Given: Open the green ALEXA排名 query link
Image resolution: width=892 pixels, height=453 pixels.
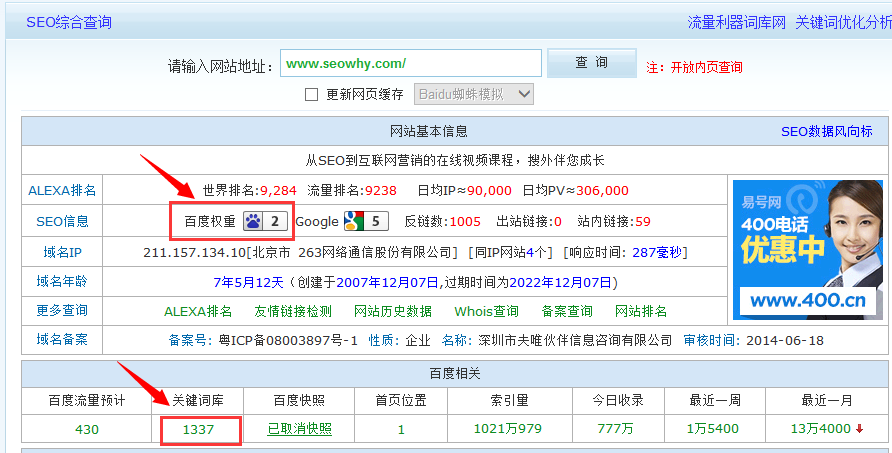Looking at the screenshot, I should [198, 311].
